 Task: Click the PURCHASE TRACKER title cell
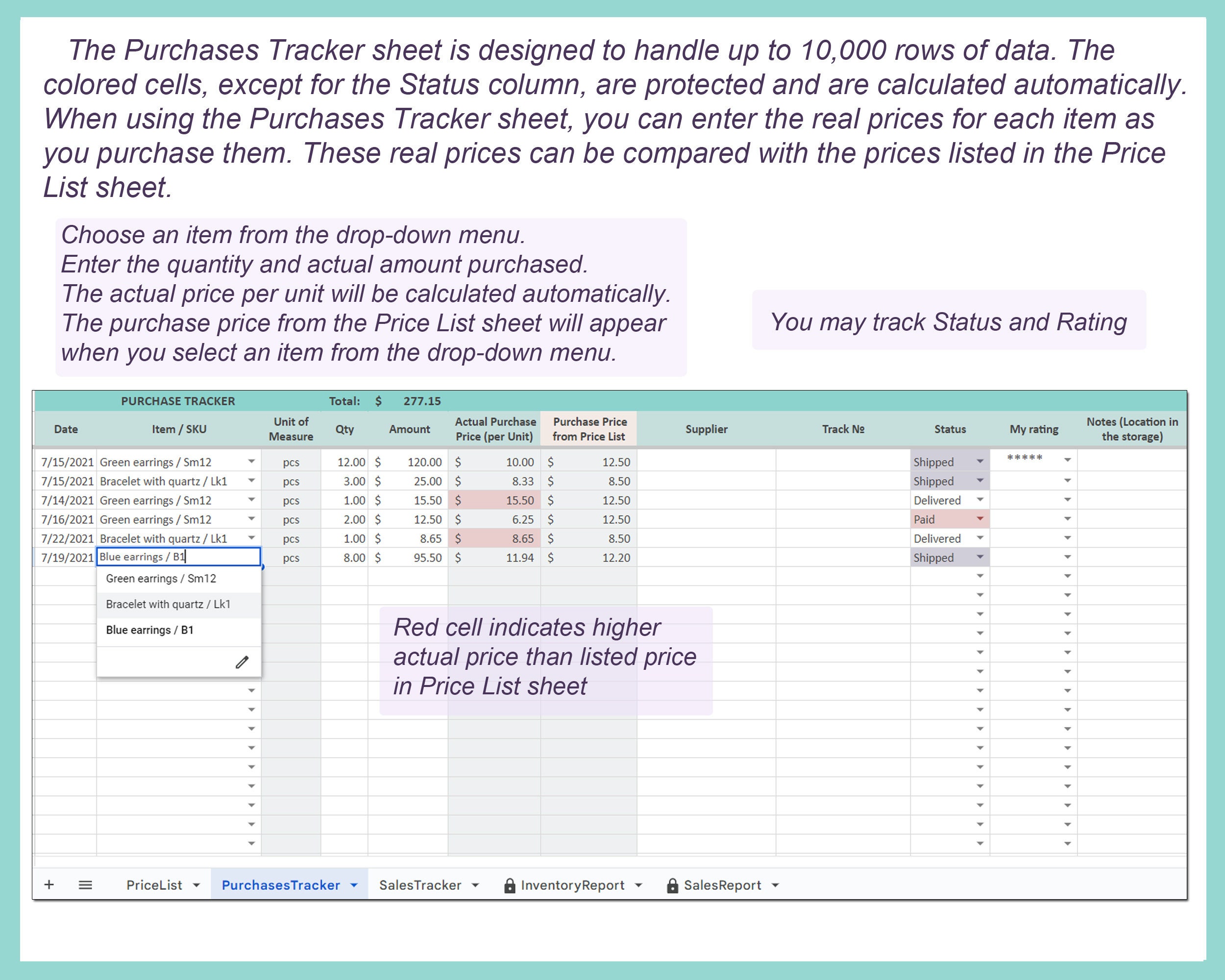pyautogui.click(x=178, y=401)
